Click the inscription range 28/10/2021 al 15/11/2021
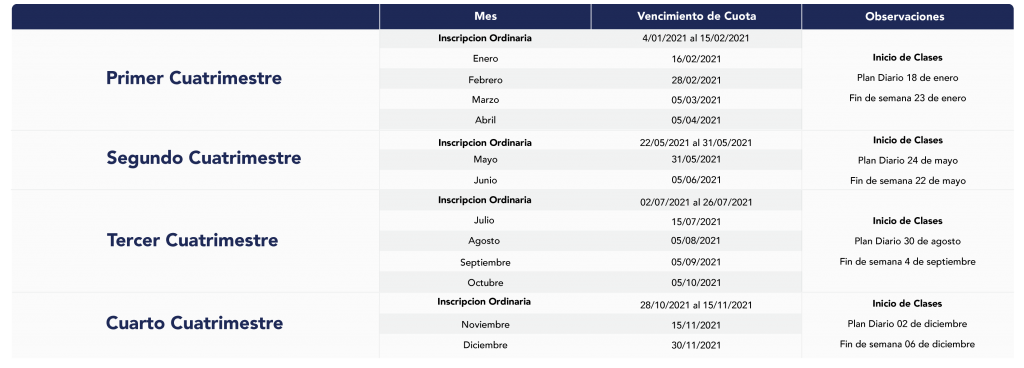This screenshot has height=368, width=1024. (696, 305)
